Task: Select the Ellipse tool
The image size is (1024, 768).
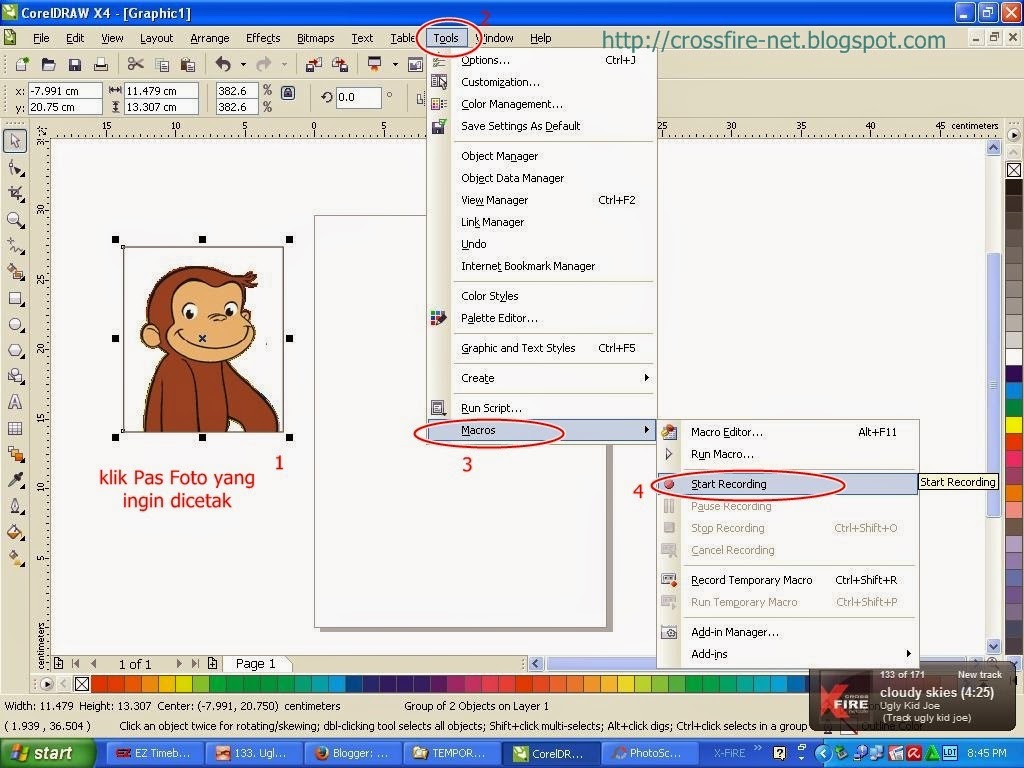Action: (x=15, y=325)
